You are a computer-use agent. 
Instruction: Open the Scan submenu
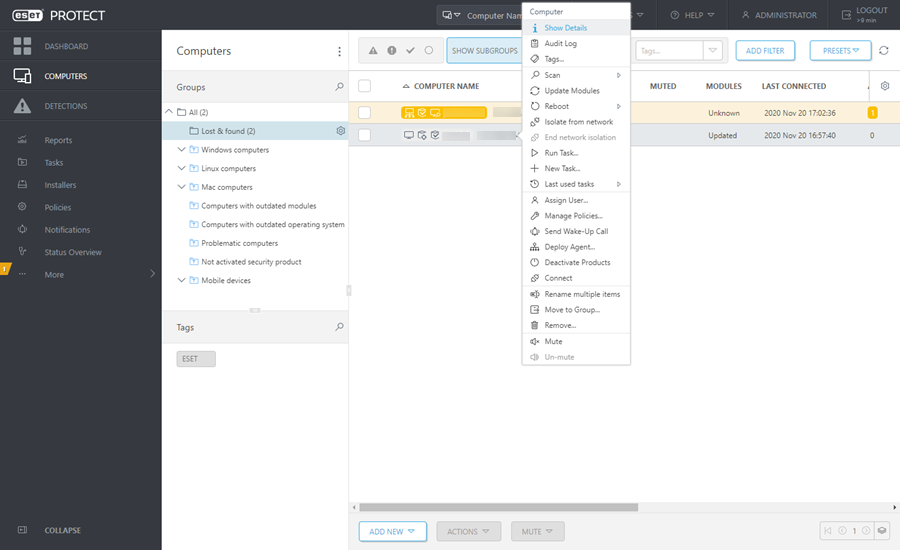point(576,75)
